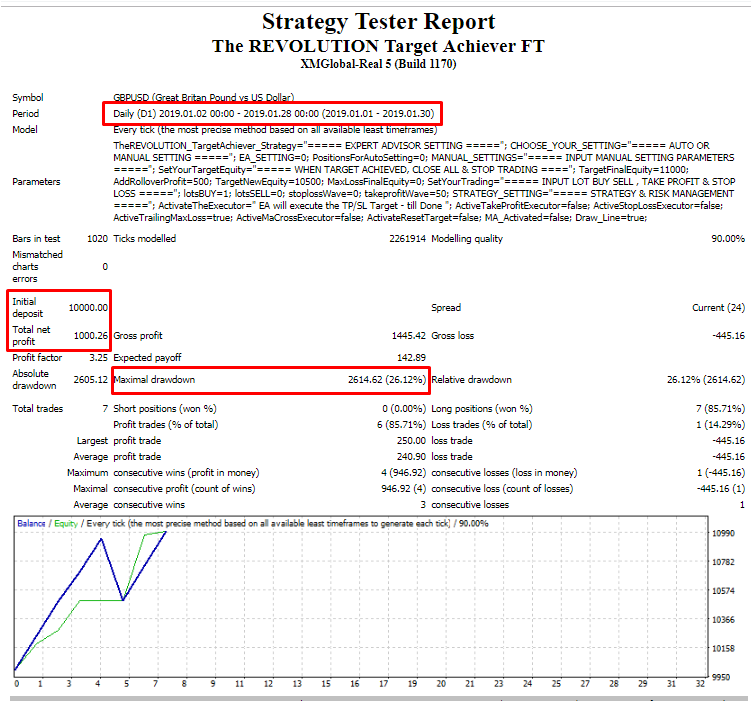Click the chart Y-axis label 10990
Screen dimensions: 752x702
(x=723, y=533)
